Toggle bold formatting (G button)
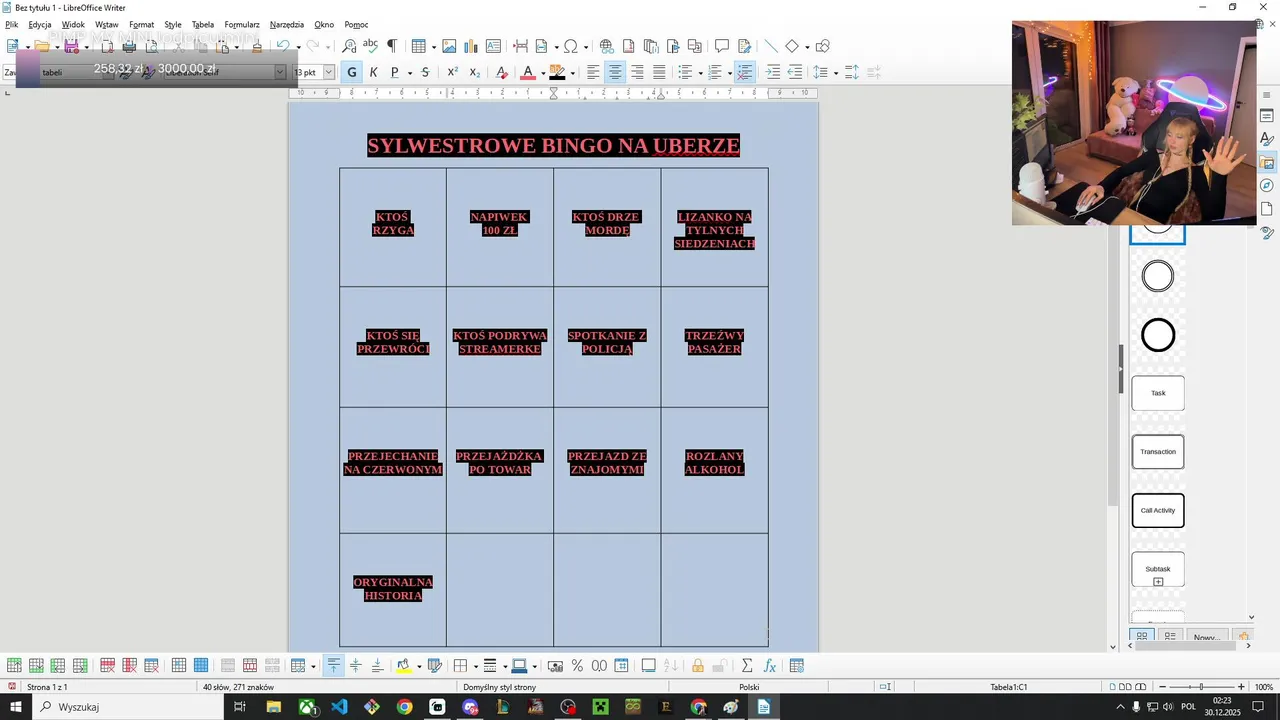The width and height of the screenshot is (1280, 720). click(x=351, y=72)
